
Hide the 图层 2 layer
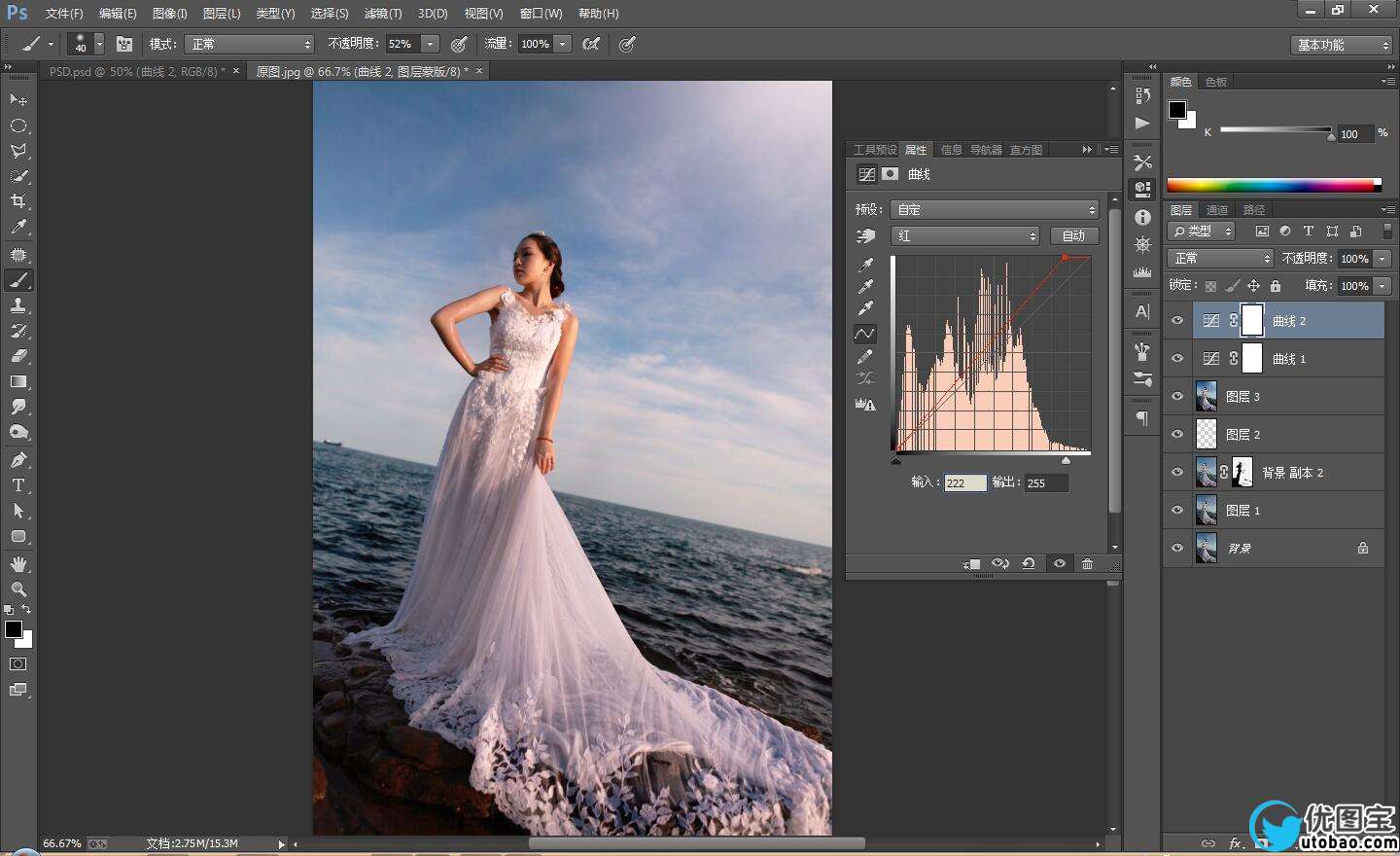1177,435
